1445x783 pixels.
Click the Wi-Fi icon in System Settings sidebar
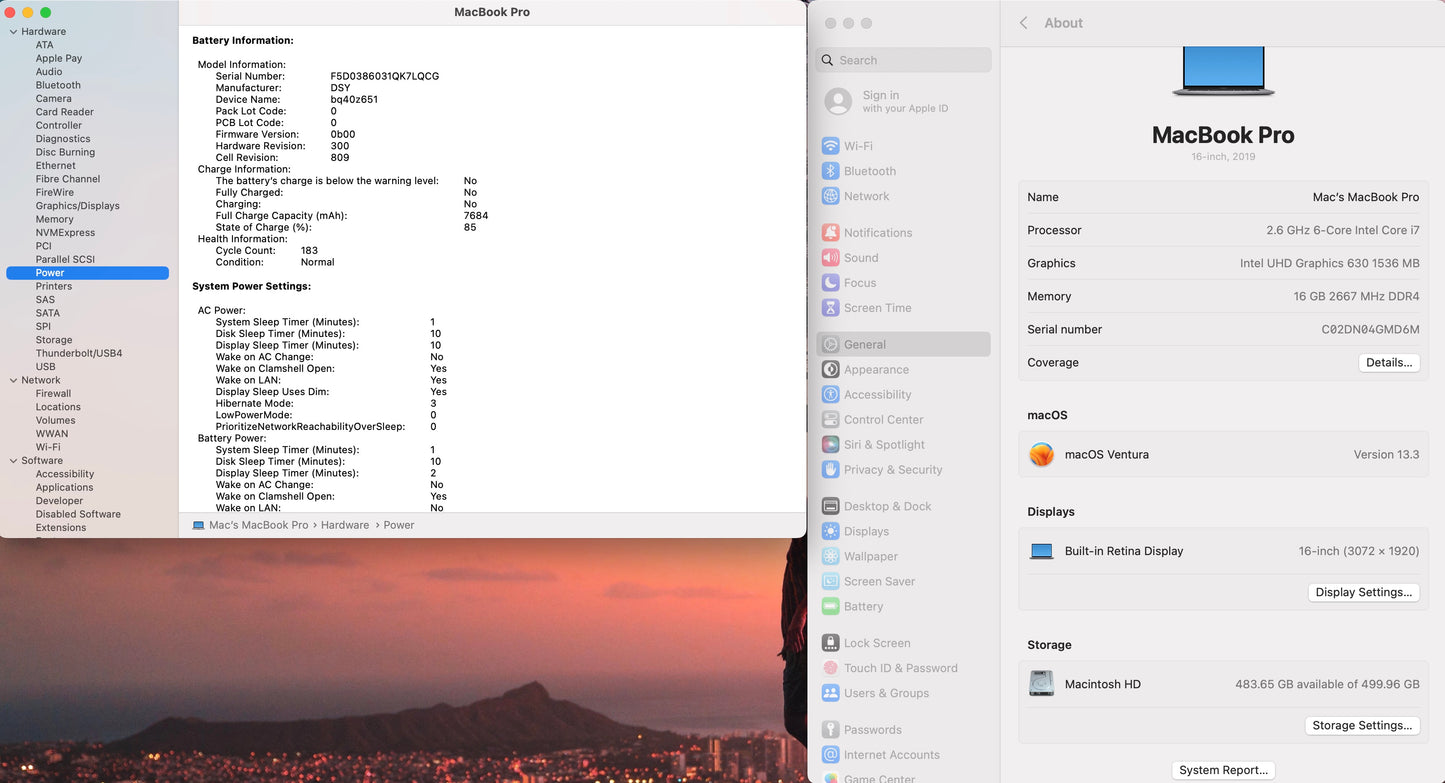tap(830, 146)
